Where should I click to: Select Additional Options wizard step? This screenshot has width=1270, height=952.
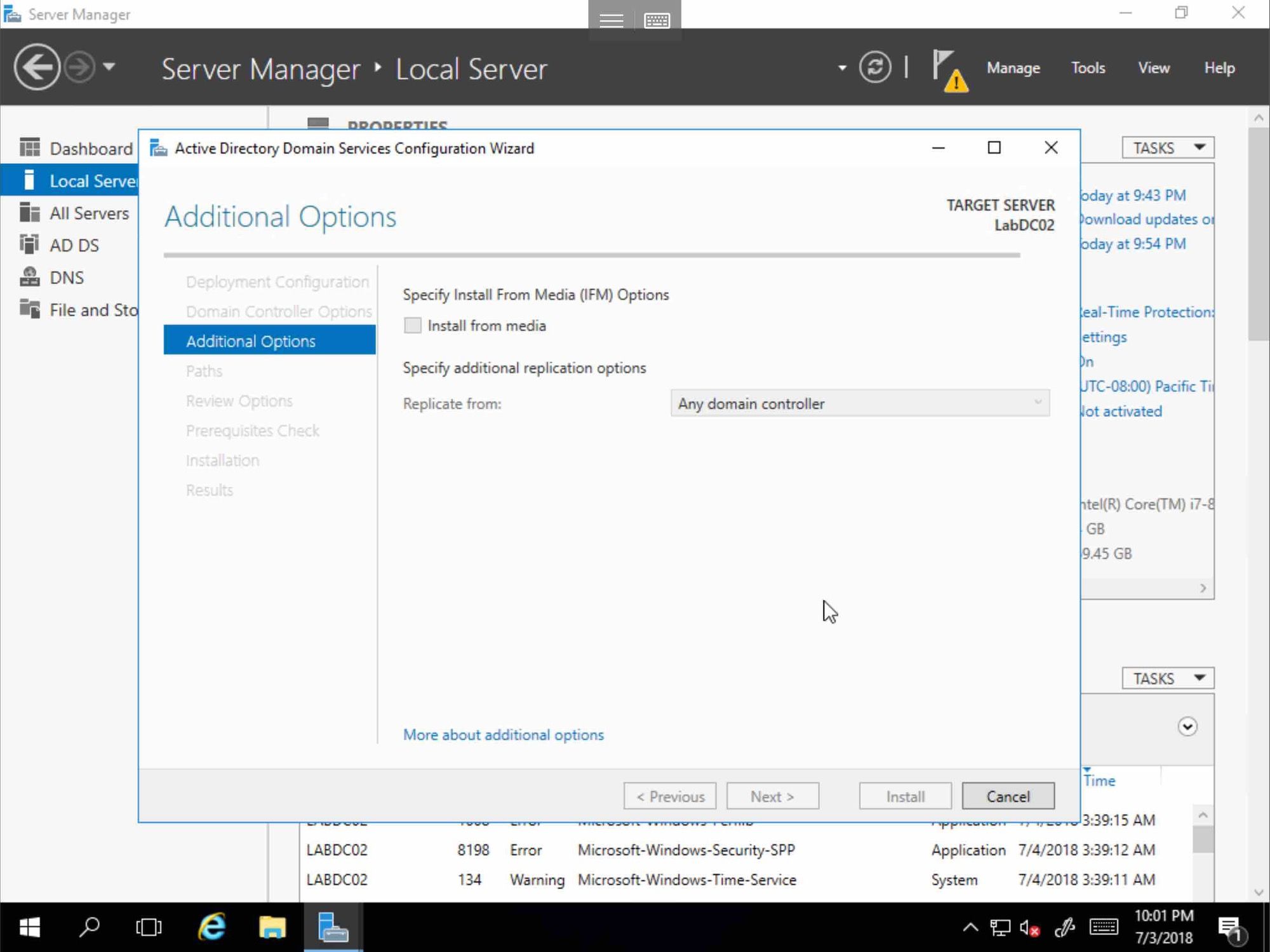tap(270, 340)
